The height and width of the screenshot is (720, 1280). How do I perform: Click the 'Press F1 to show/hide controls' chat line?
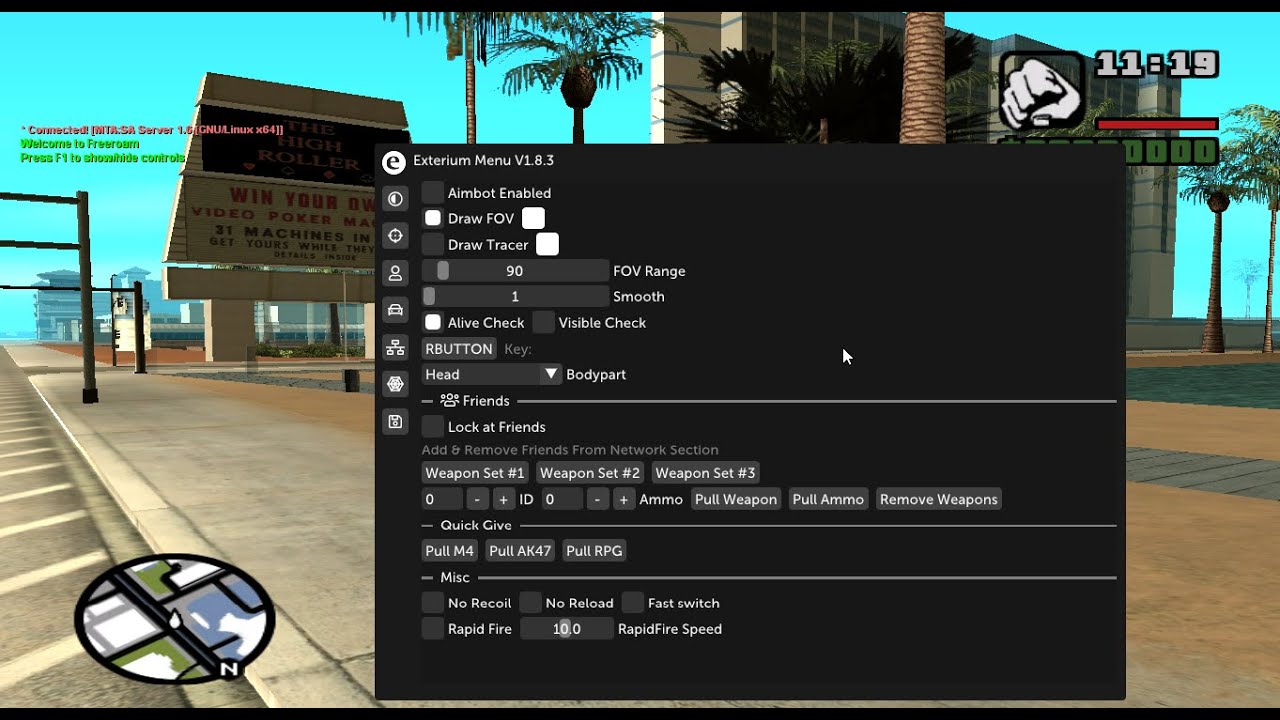pos(102,158)
